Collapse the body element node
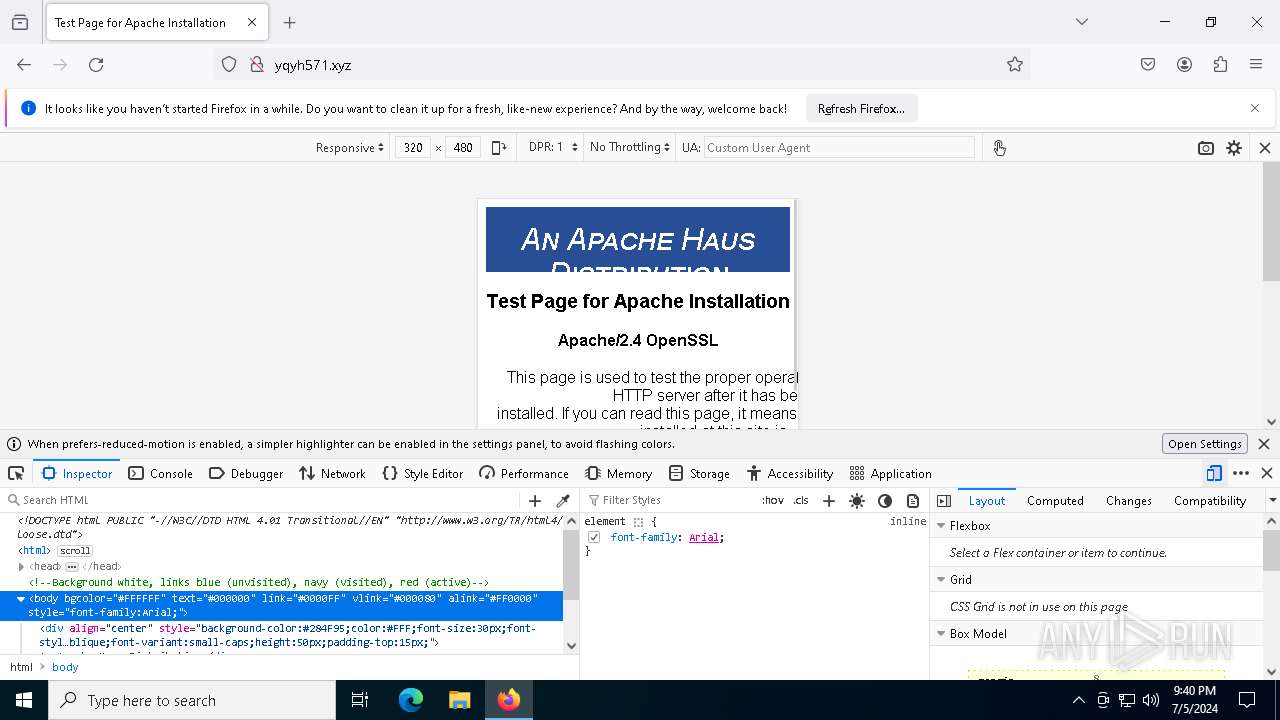 (21, 599)
